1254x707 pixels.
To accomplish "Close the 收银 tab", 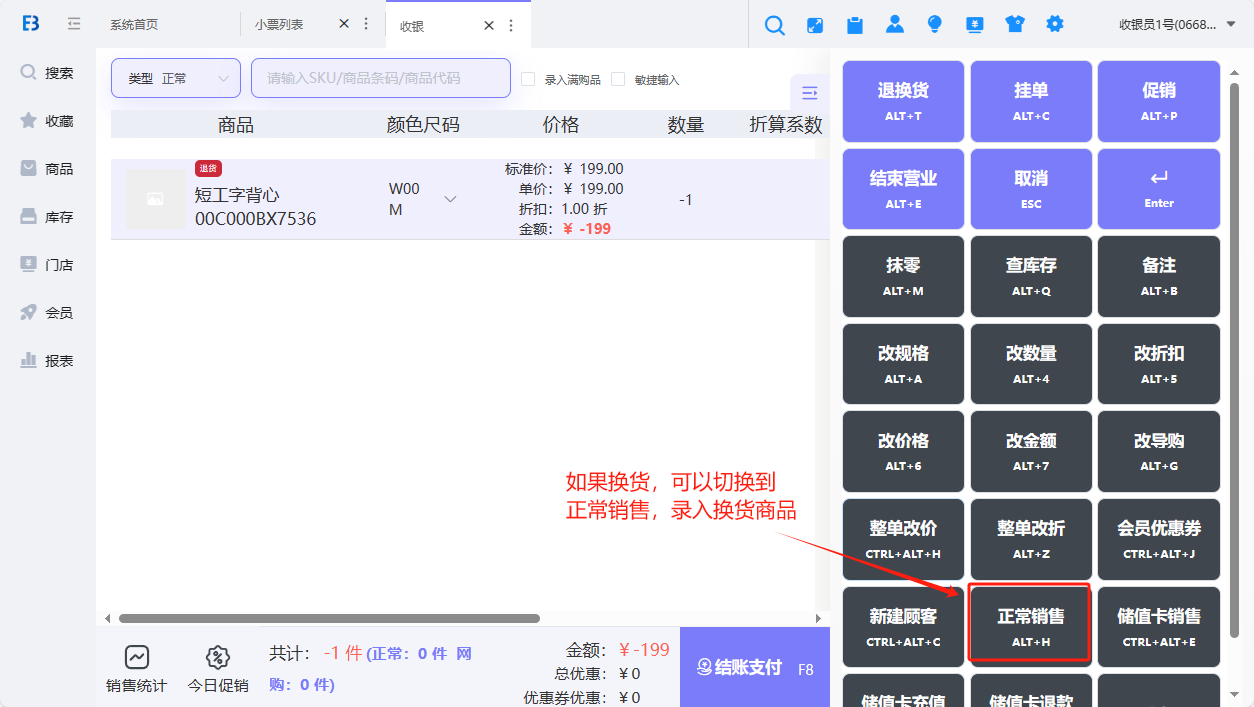I will point(489,25).
